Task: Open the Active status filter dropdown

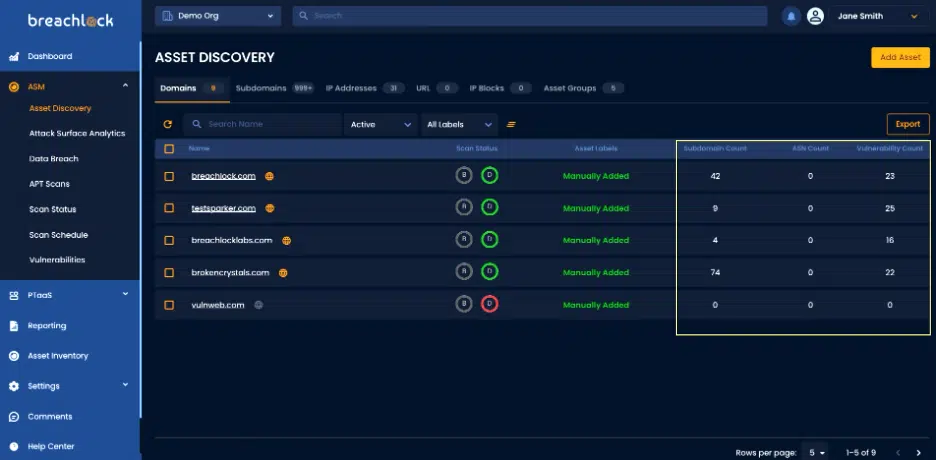Action: (x=380, y=125)
